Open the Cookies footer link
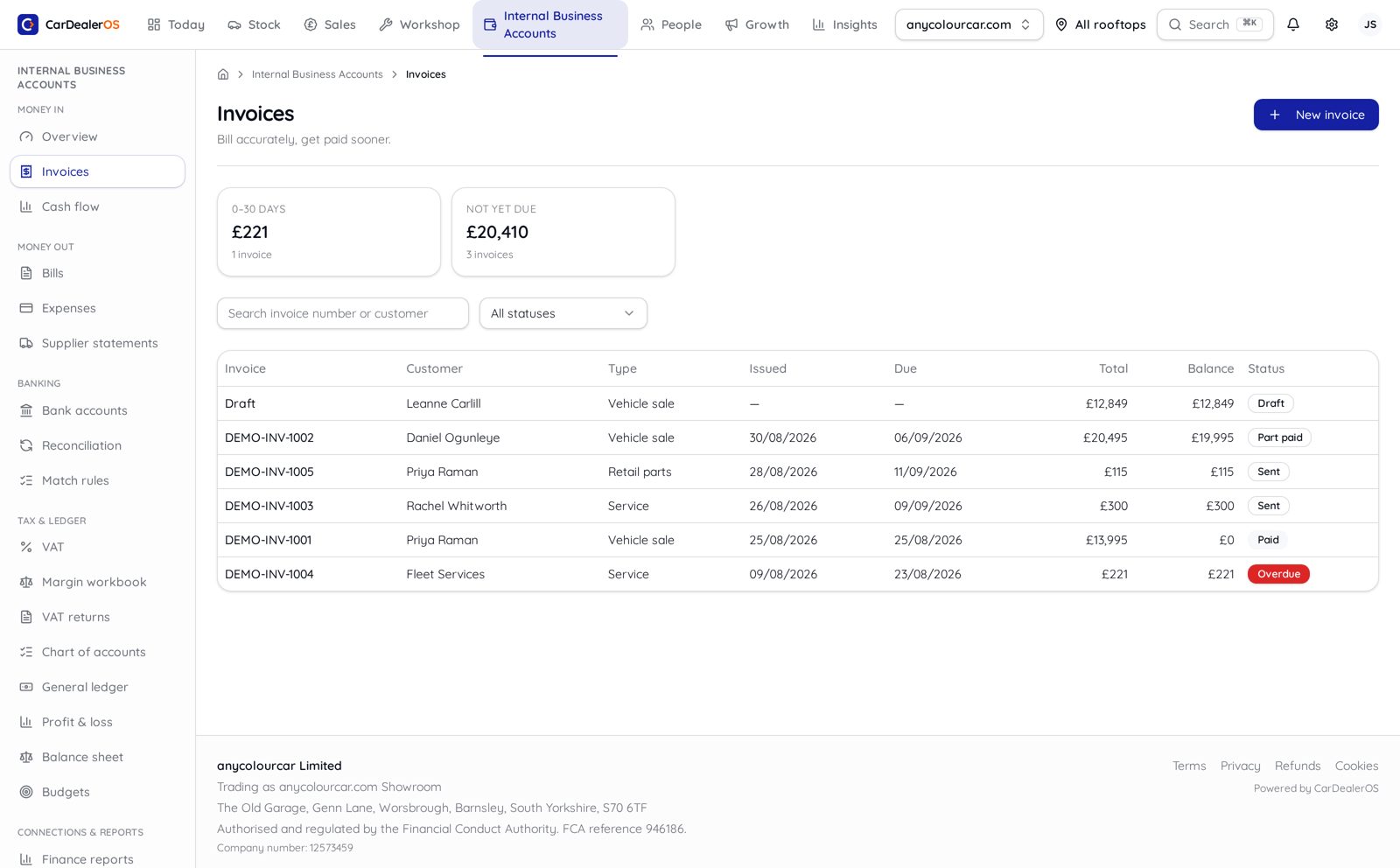The height and width of the screenshot is (868, 1400). coord(1357,766)
